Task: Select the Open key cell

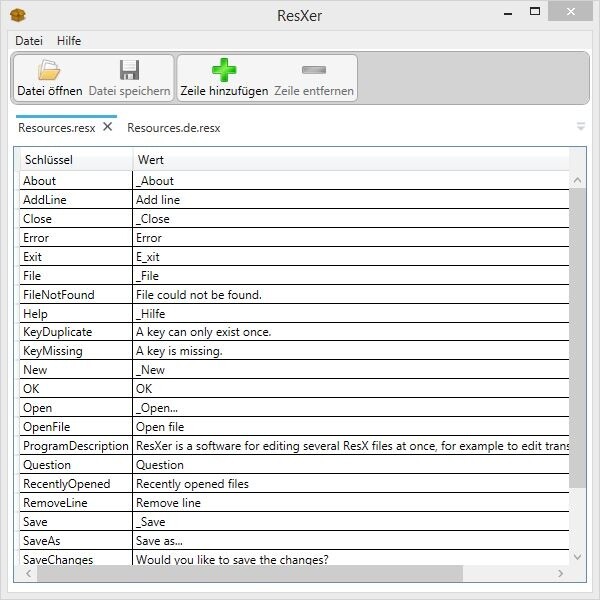Action: pyautogui.click(x=76, y=408)
